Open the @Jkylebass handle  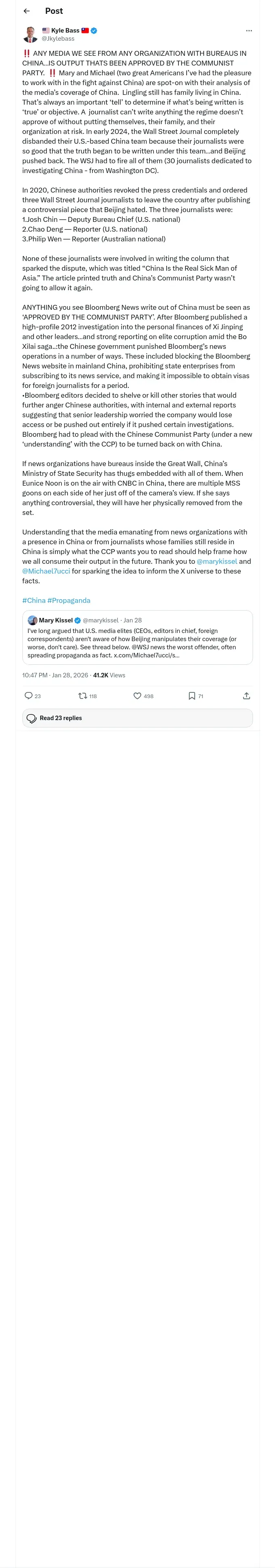[58, 38]
